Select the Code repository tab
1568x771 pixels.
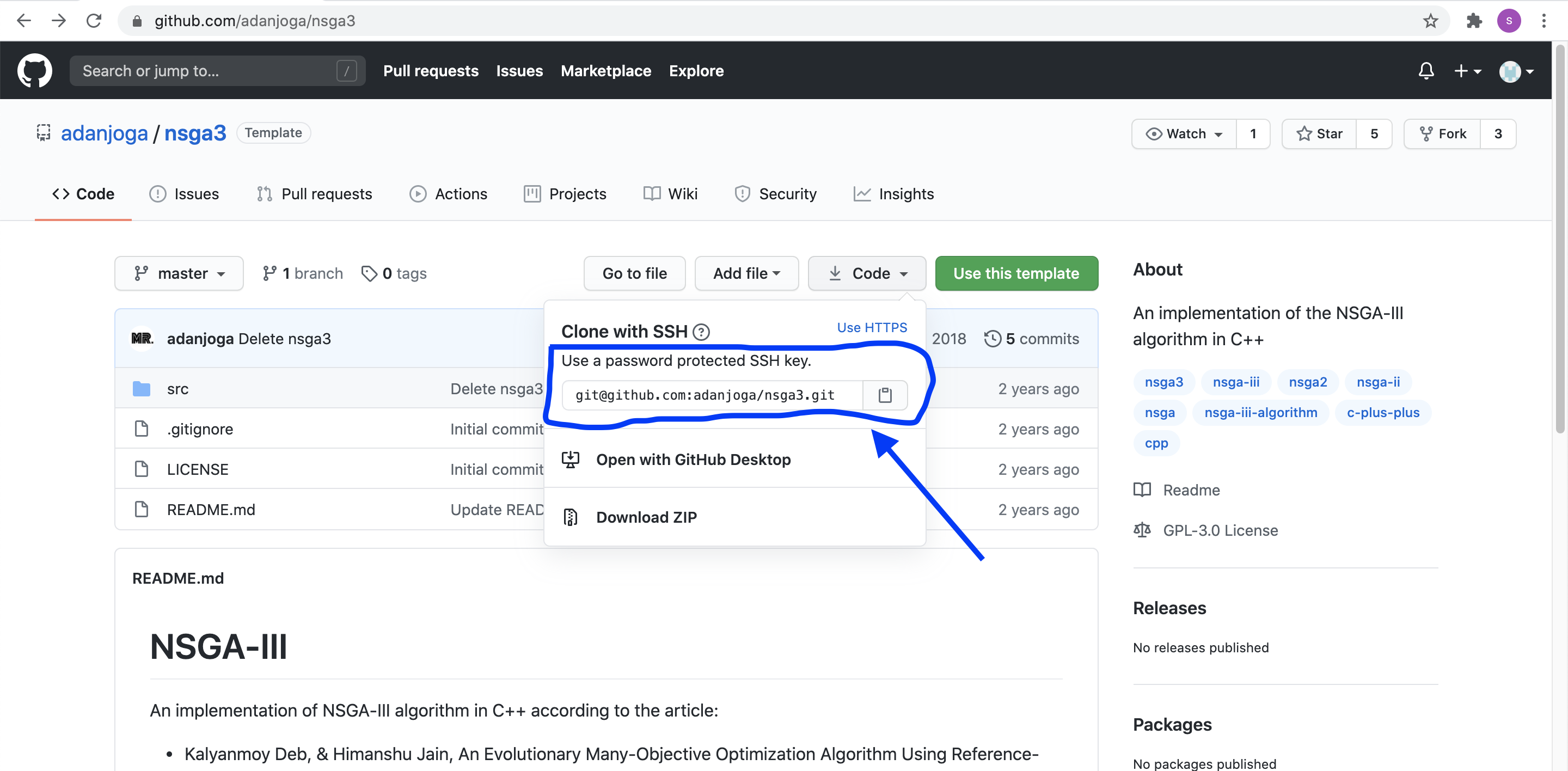(83, 194)
